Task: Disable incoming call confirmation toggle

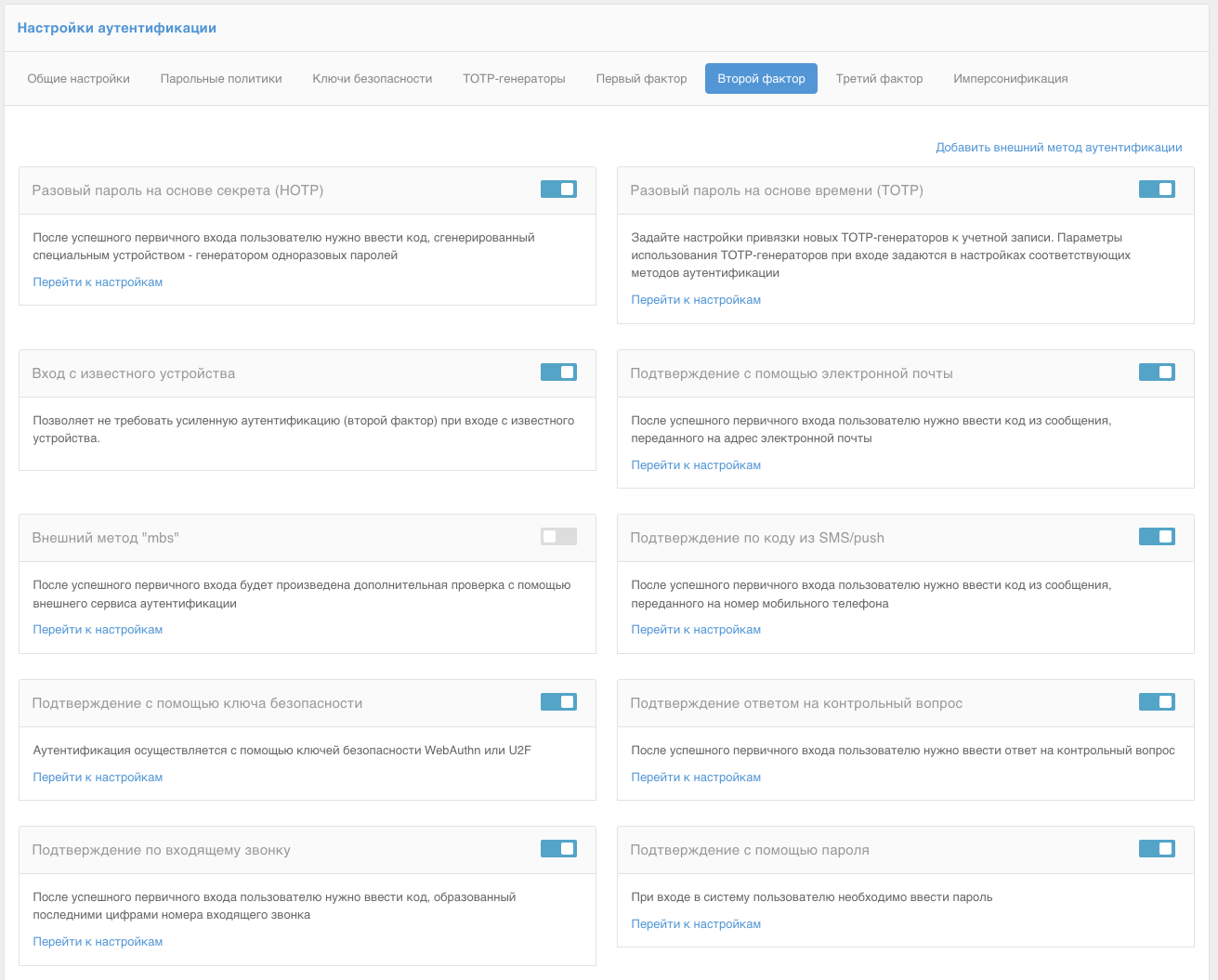Action: coord(558,849)
